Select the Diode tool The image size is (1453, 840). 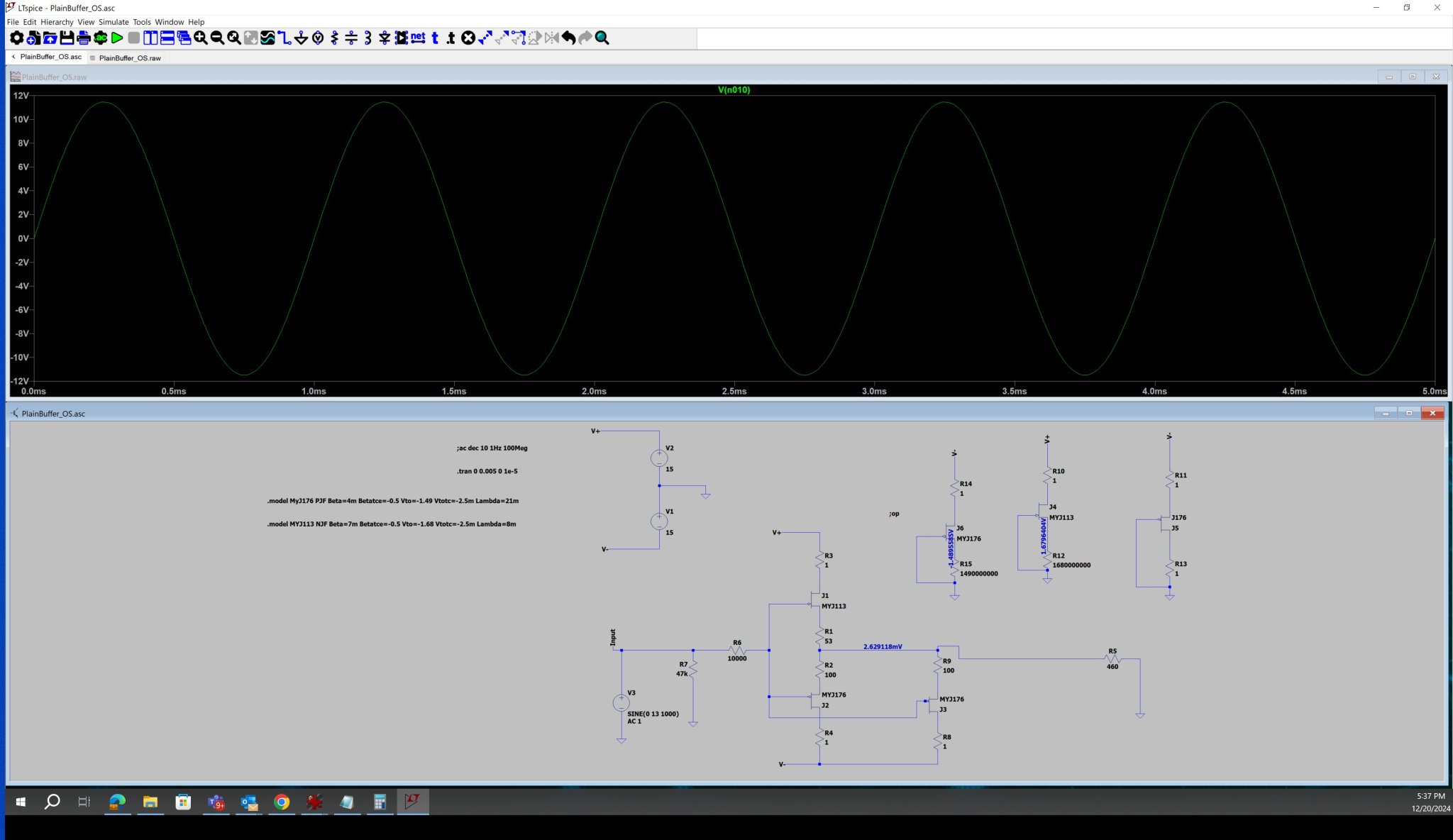tap(385, 38)
